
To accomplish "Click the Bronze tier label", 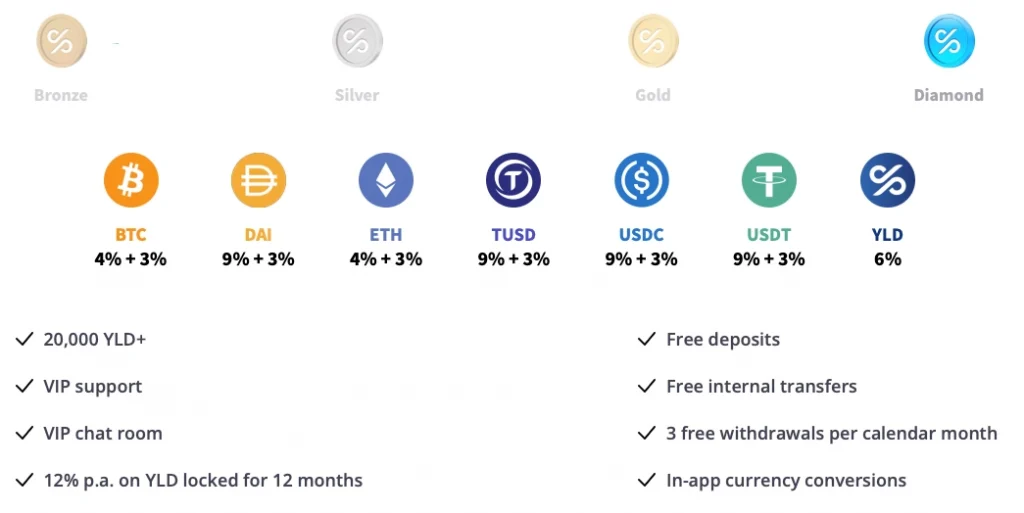I will 61,95.
